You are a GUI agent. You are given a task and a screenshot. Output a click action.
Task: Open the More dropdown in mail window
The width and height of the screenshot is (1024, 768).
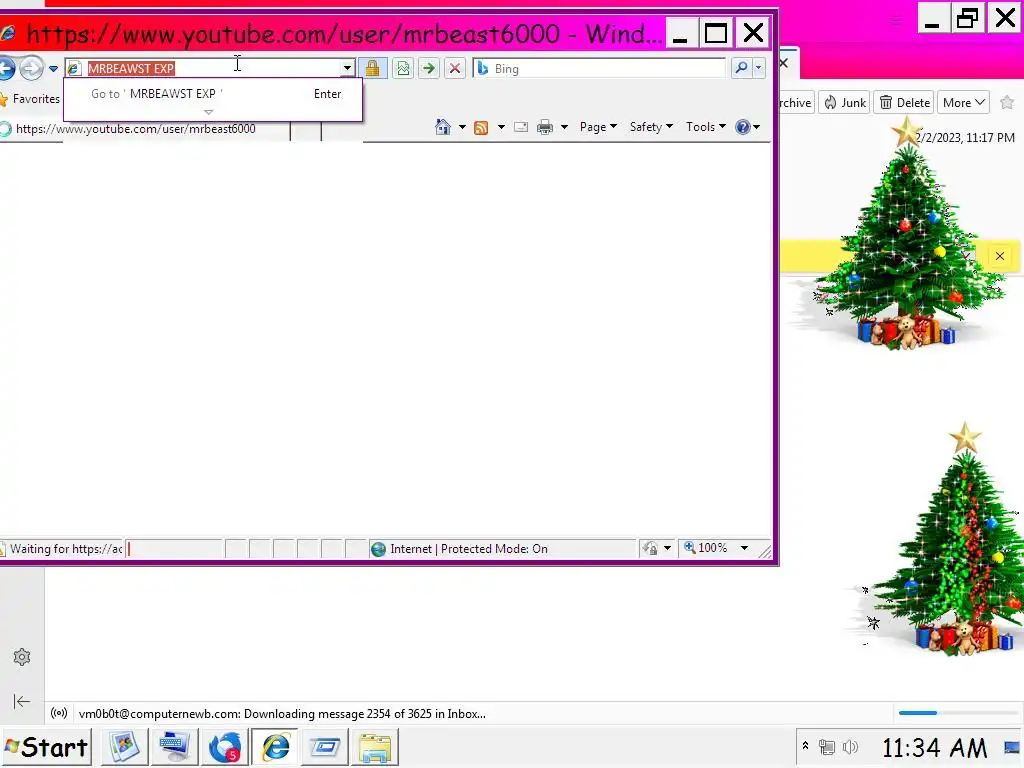tap(963, 103)
